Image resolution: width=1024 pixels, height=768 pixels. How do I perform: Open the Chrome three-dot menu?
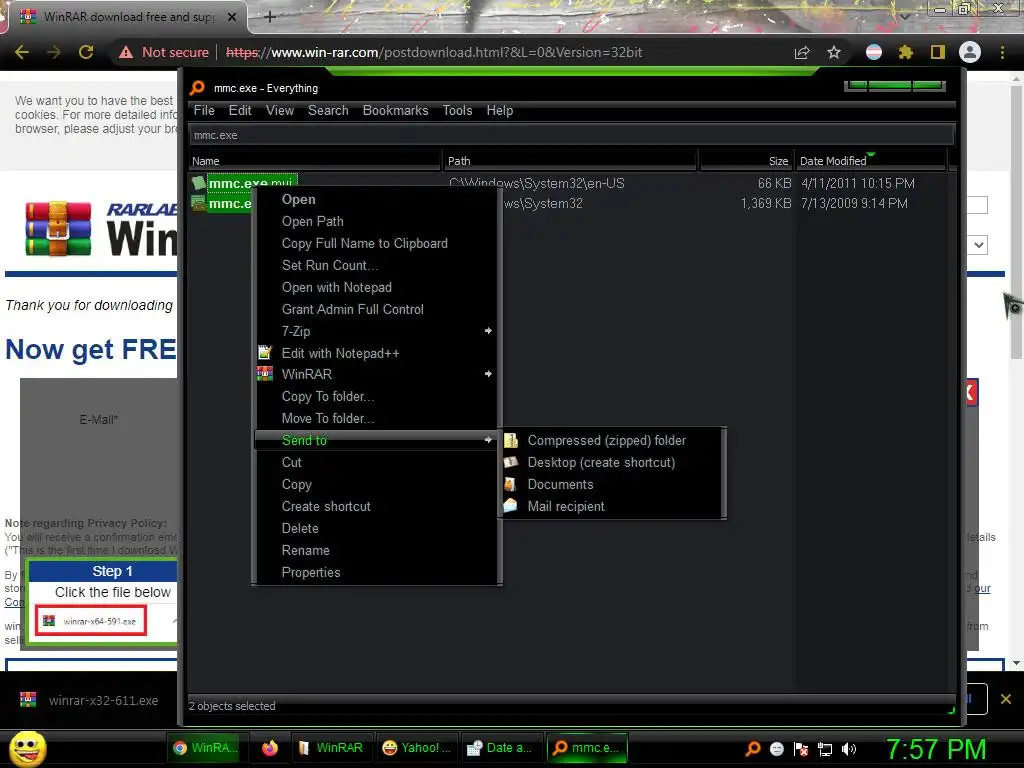(1002, 52)
